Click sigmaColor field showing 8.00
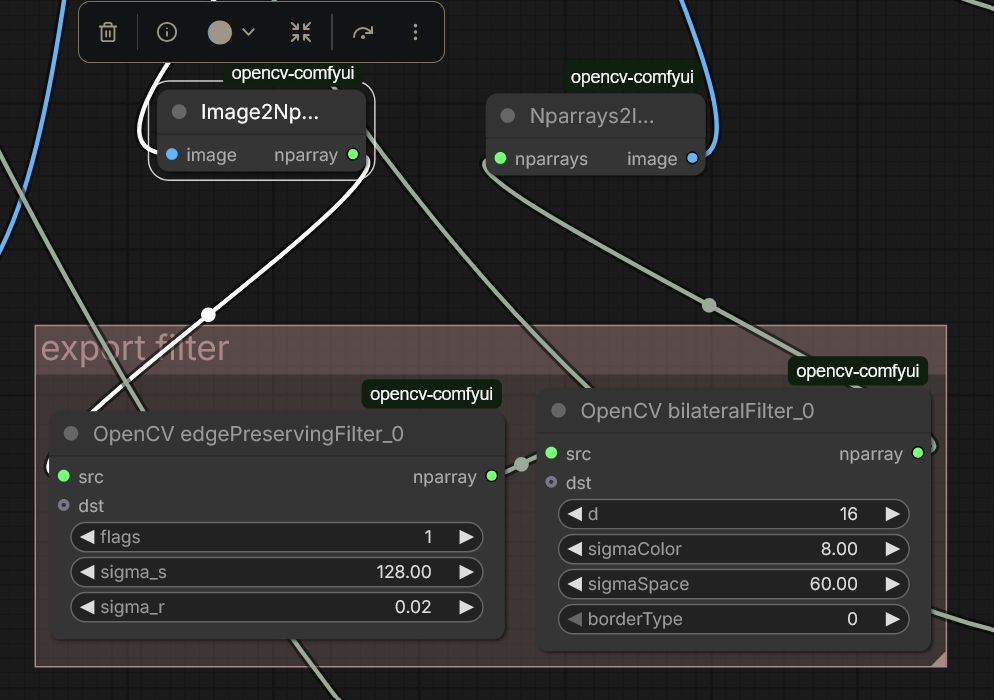Image resolution: width=994 pixels, height=700 pixels. click(733, 548)
